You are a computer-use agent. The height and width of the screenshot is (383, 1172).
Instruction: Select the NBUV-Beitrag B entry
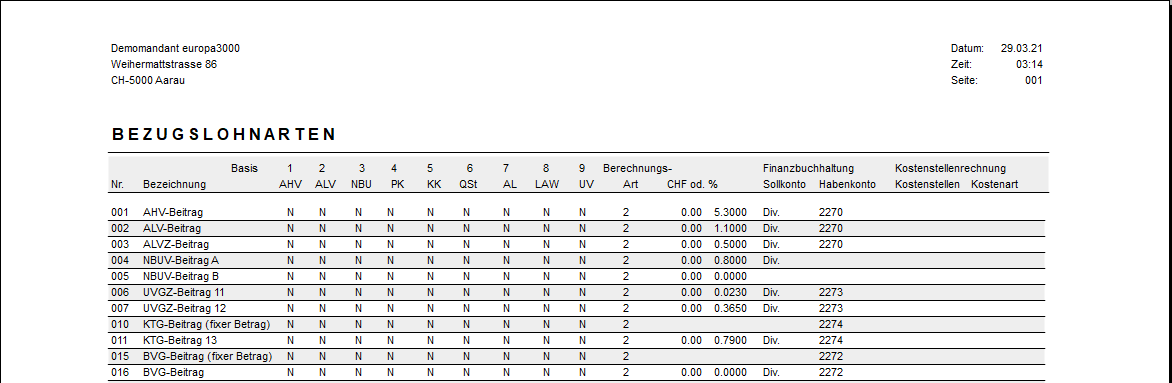click(181, 276)
